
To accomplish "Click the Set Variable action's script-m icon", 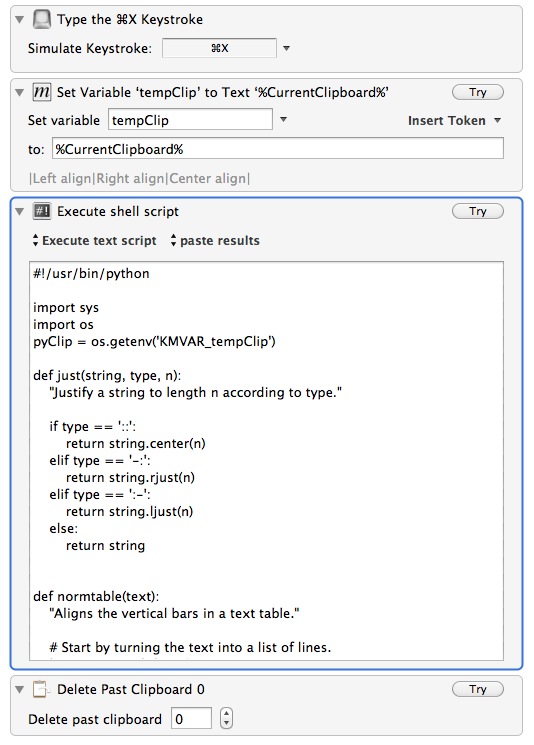I will tap(42, 92).
